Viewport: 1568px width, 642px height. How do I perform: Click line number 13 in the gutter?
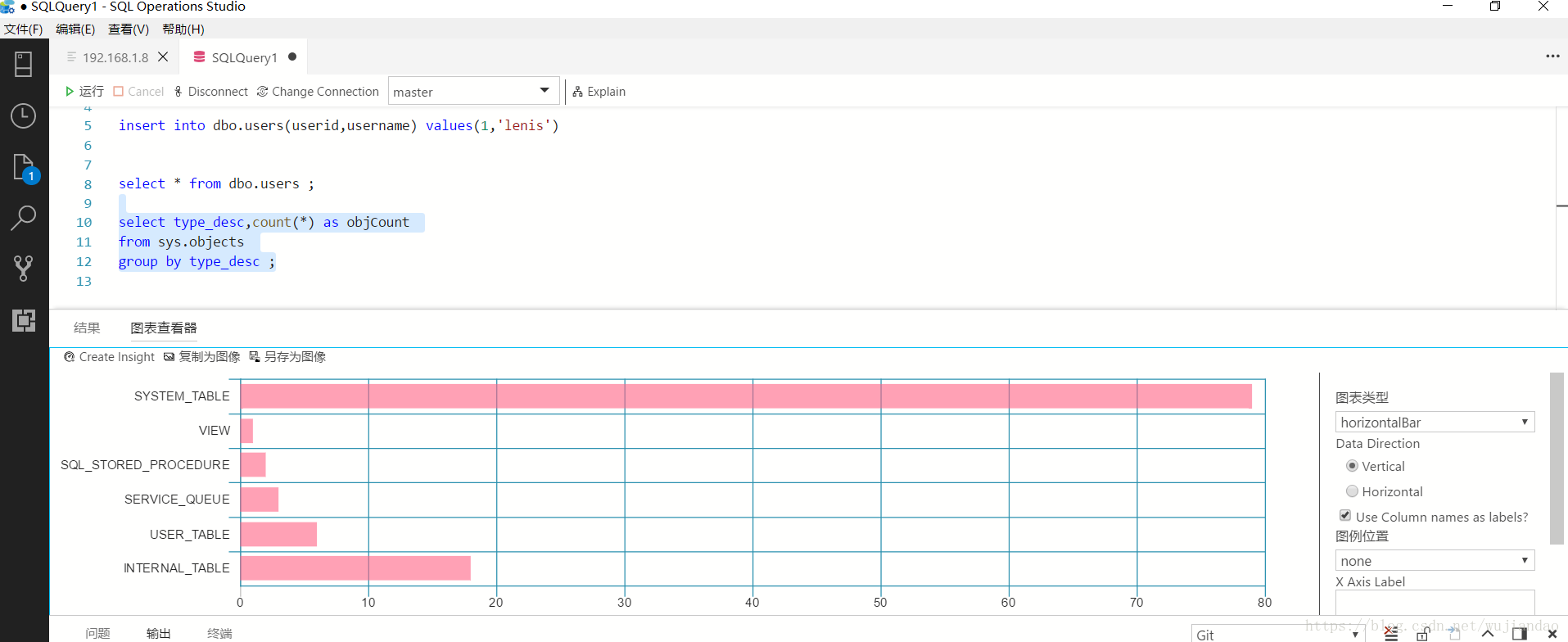[x=84, y=281]
